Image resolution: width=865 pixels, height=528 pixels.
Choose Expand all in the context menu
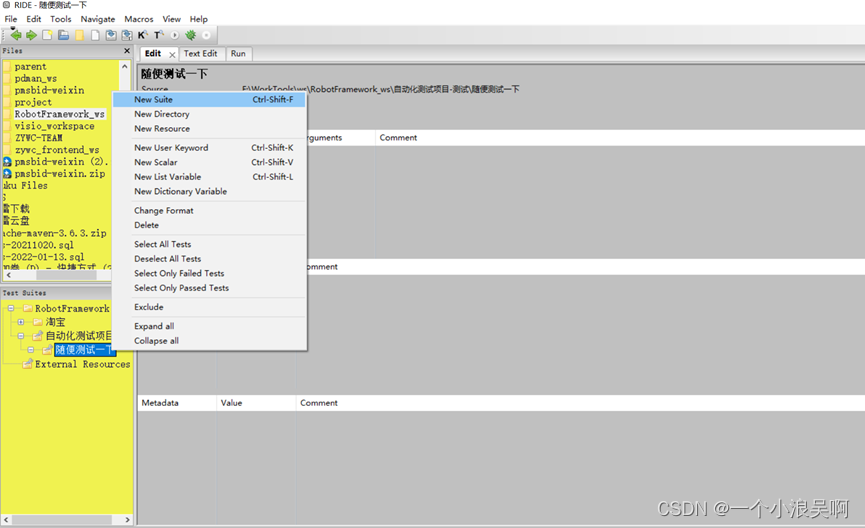click(210, 326)
